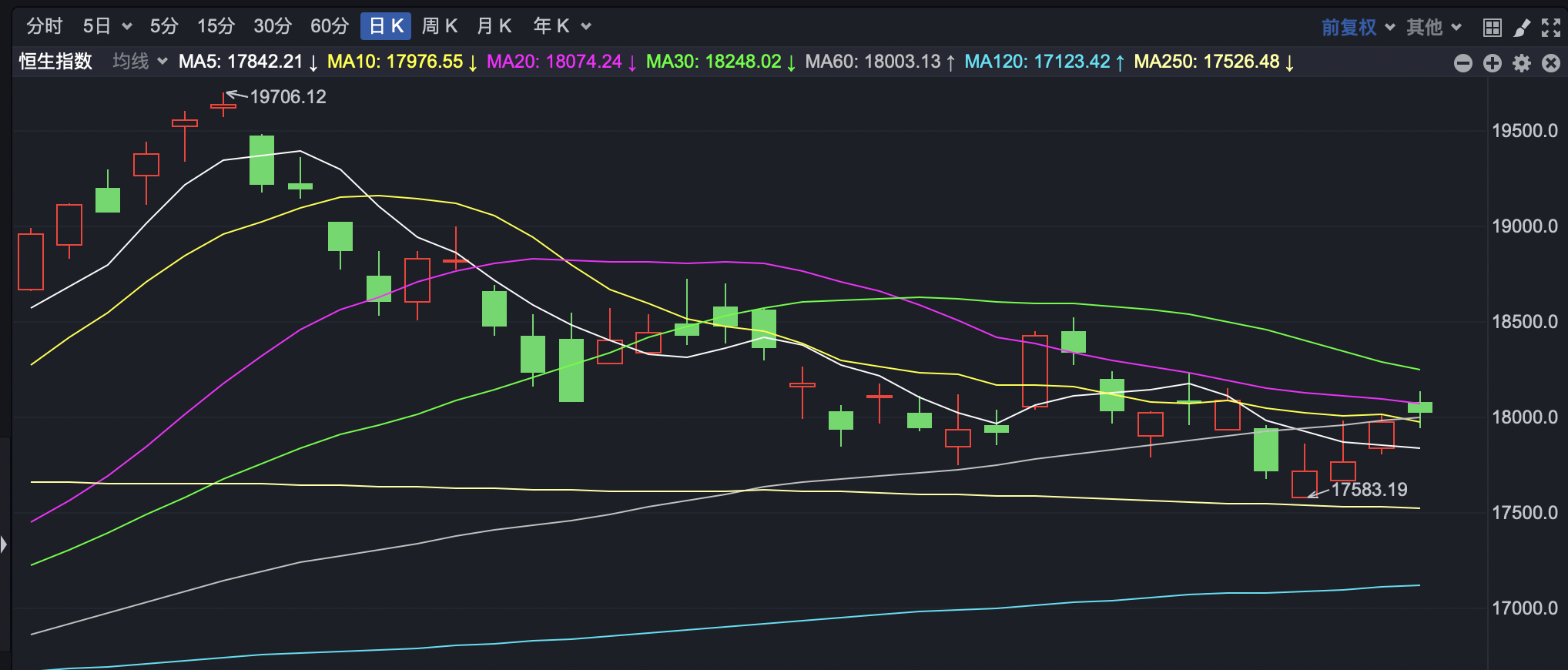The width and height of the screenshot is (1568, 670).
Task: Click the grid layout icon
Action: (x=1492, y=28)
